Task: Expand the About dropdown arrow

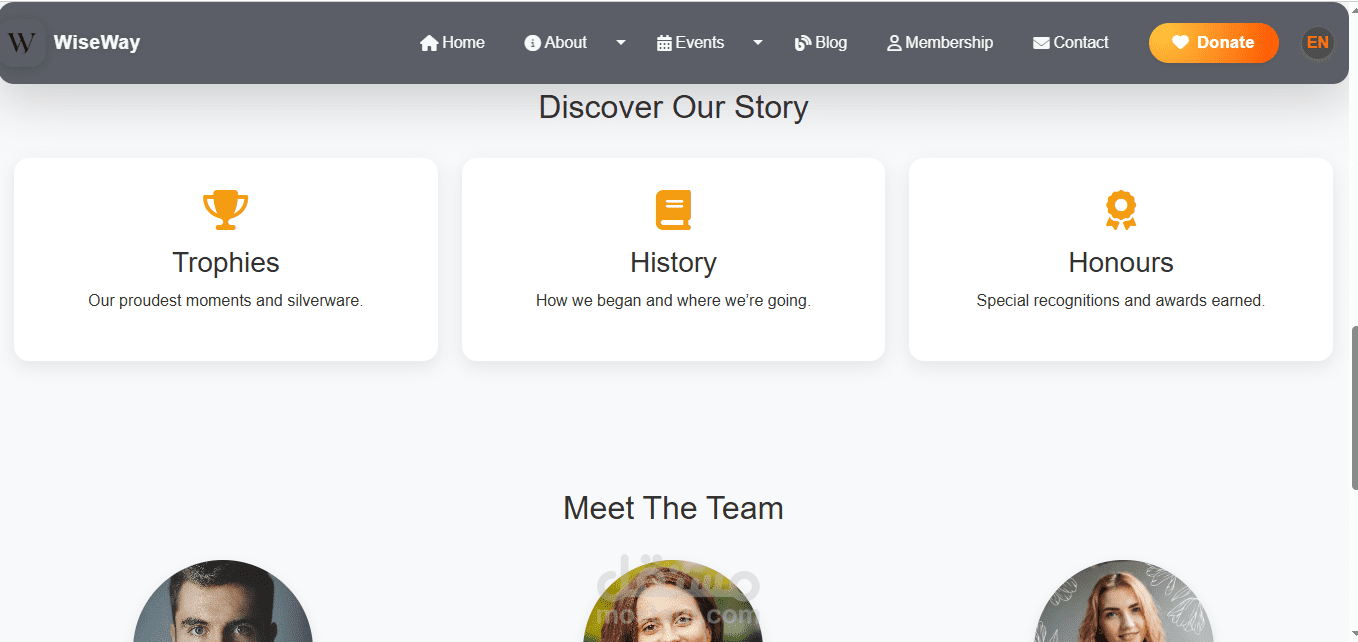Action: (621, 43)
